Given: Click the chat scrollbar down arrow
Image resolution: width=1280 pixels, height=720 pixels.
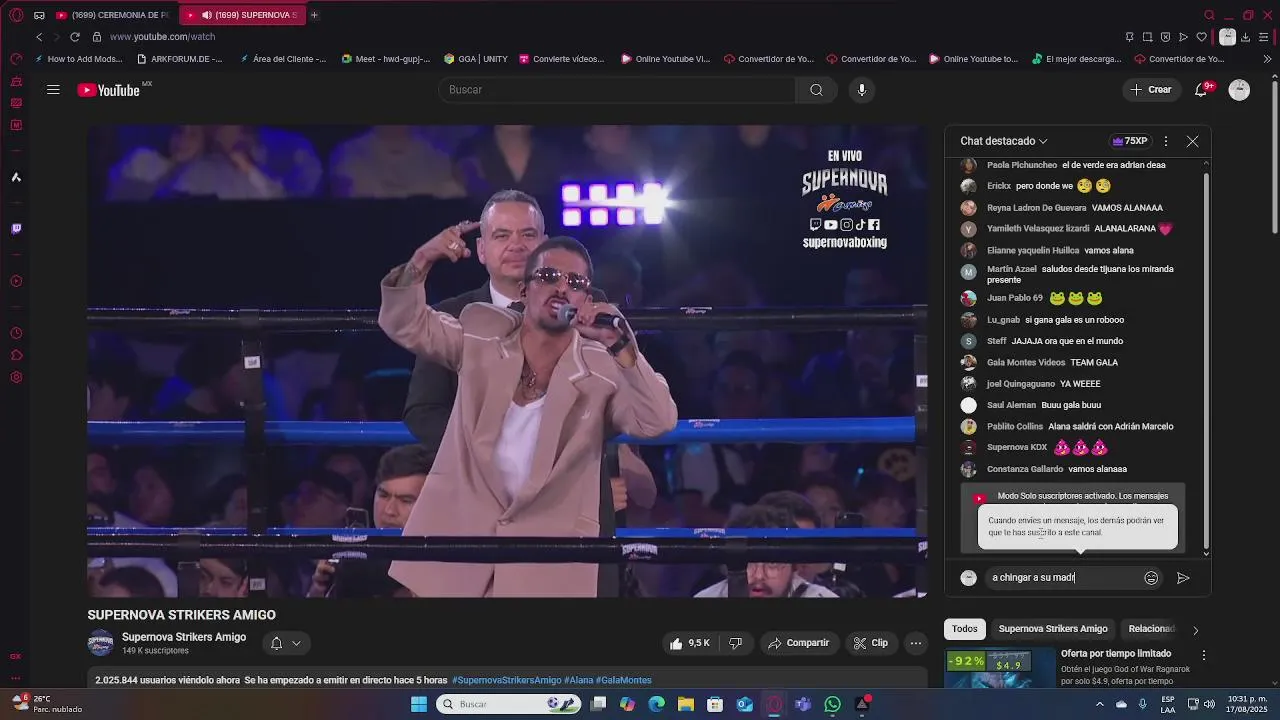Looking at the screenshot, I should point(1206,553).
